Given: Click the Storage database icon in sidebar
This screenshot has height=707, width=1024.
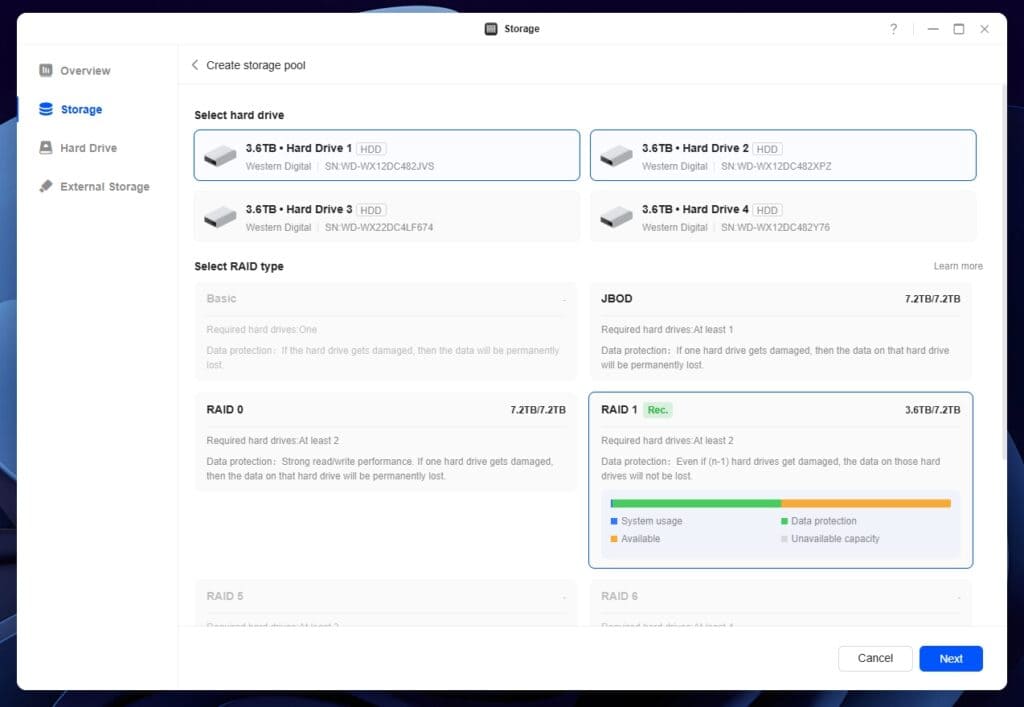Looking at the screenshot, I should pyautogui.click(x=46, y=109).
